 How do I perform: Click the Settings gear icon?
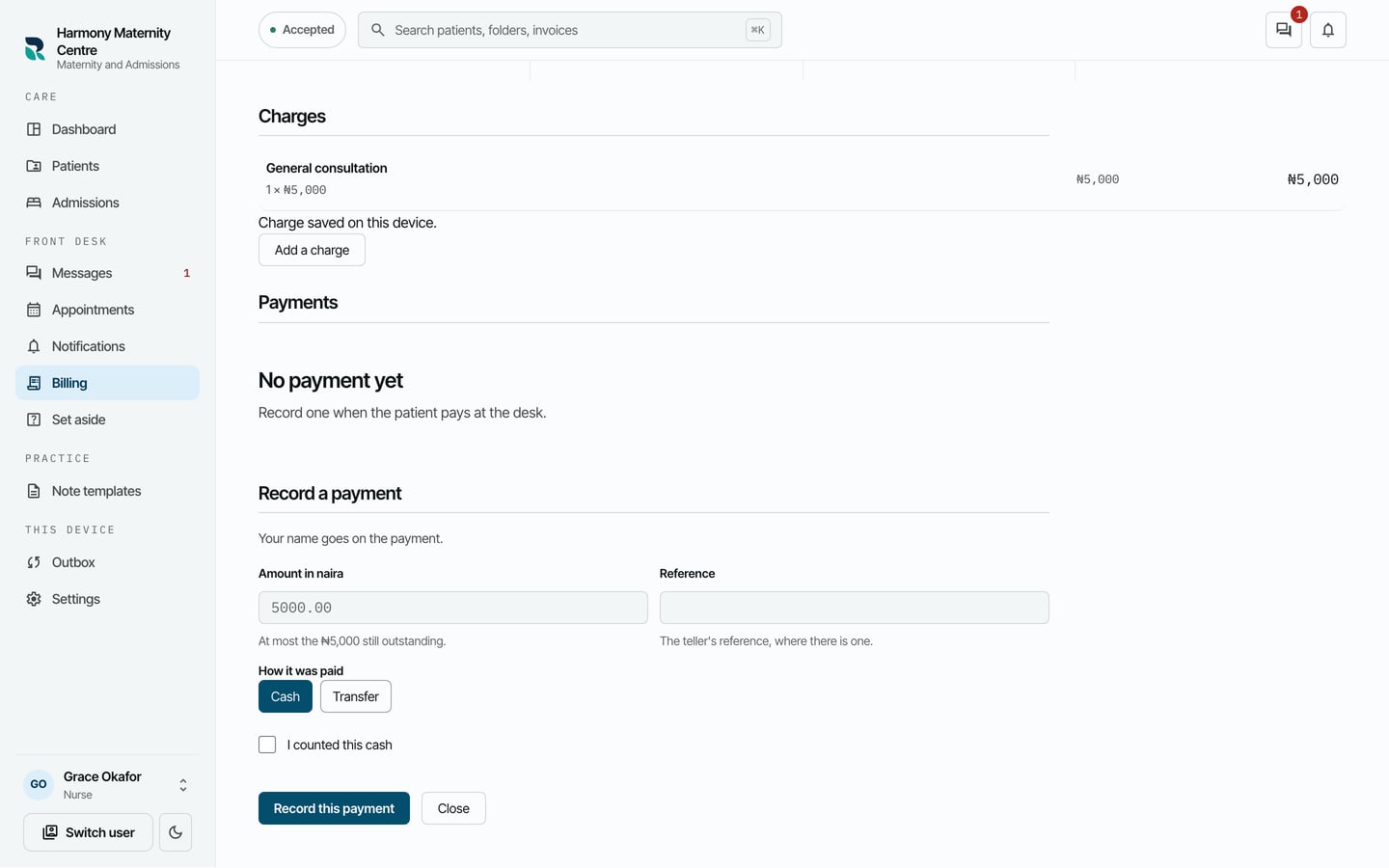click(x=34, y=599)
